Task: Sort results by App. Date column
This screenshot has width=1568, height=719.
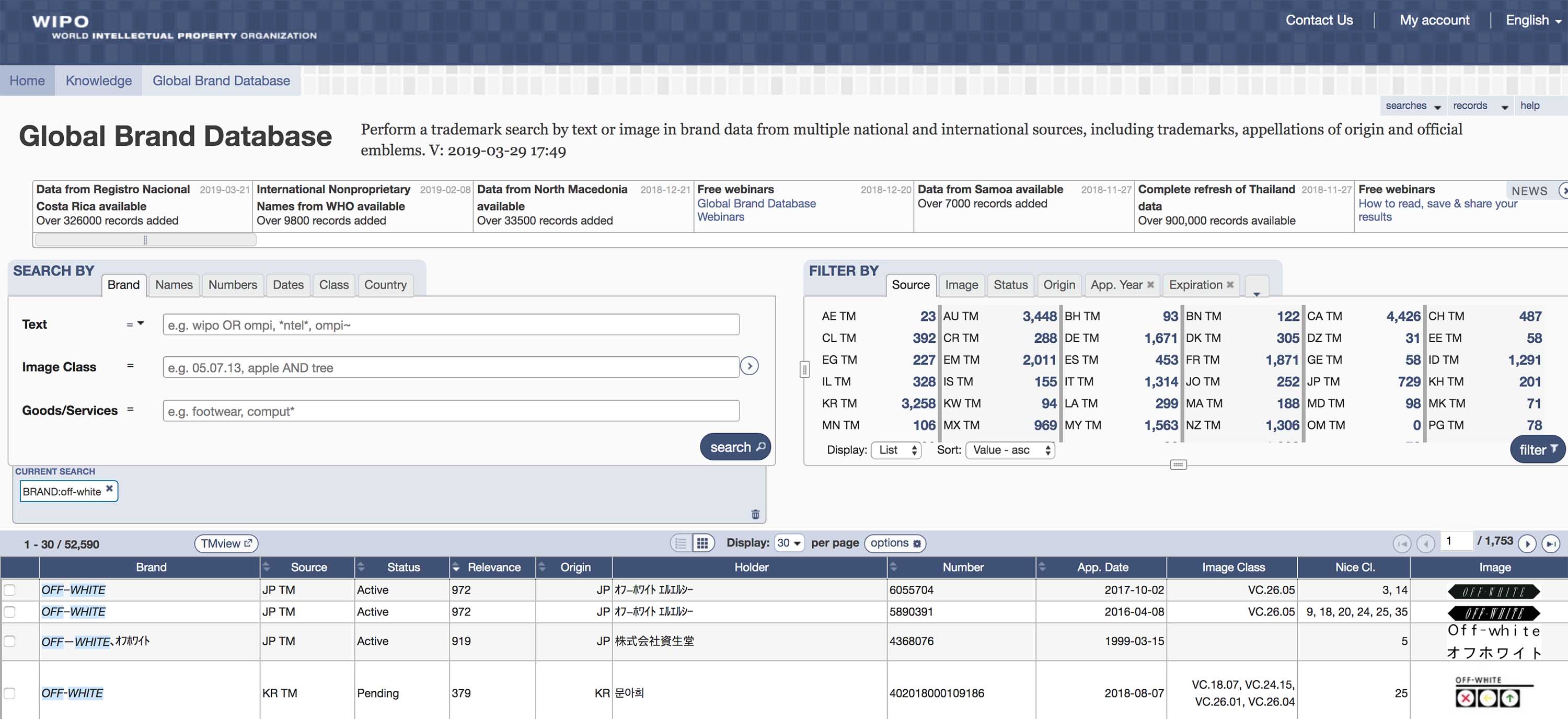Action: coord(1042,567)
